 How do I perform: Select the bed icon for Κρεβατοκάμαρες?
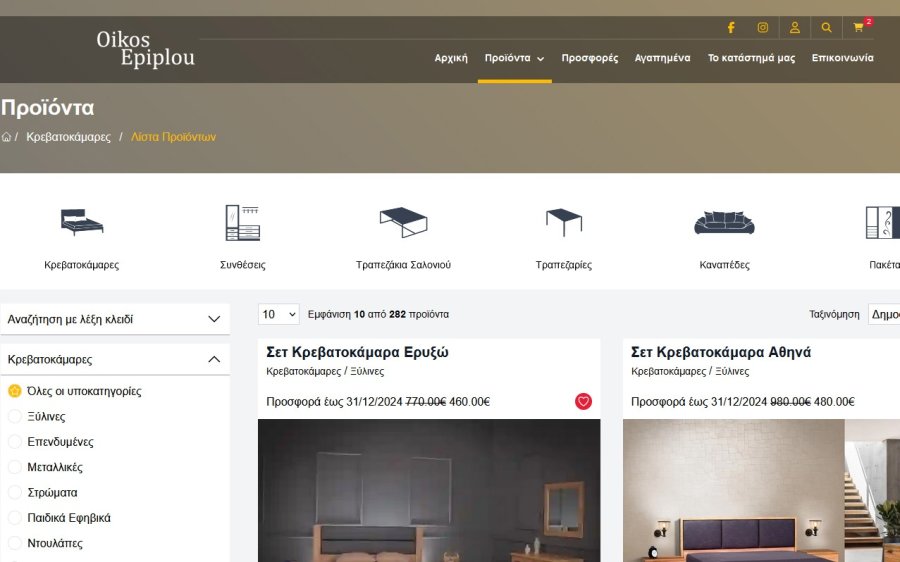(82, 222)
